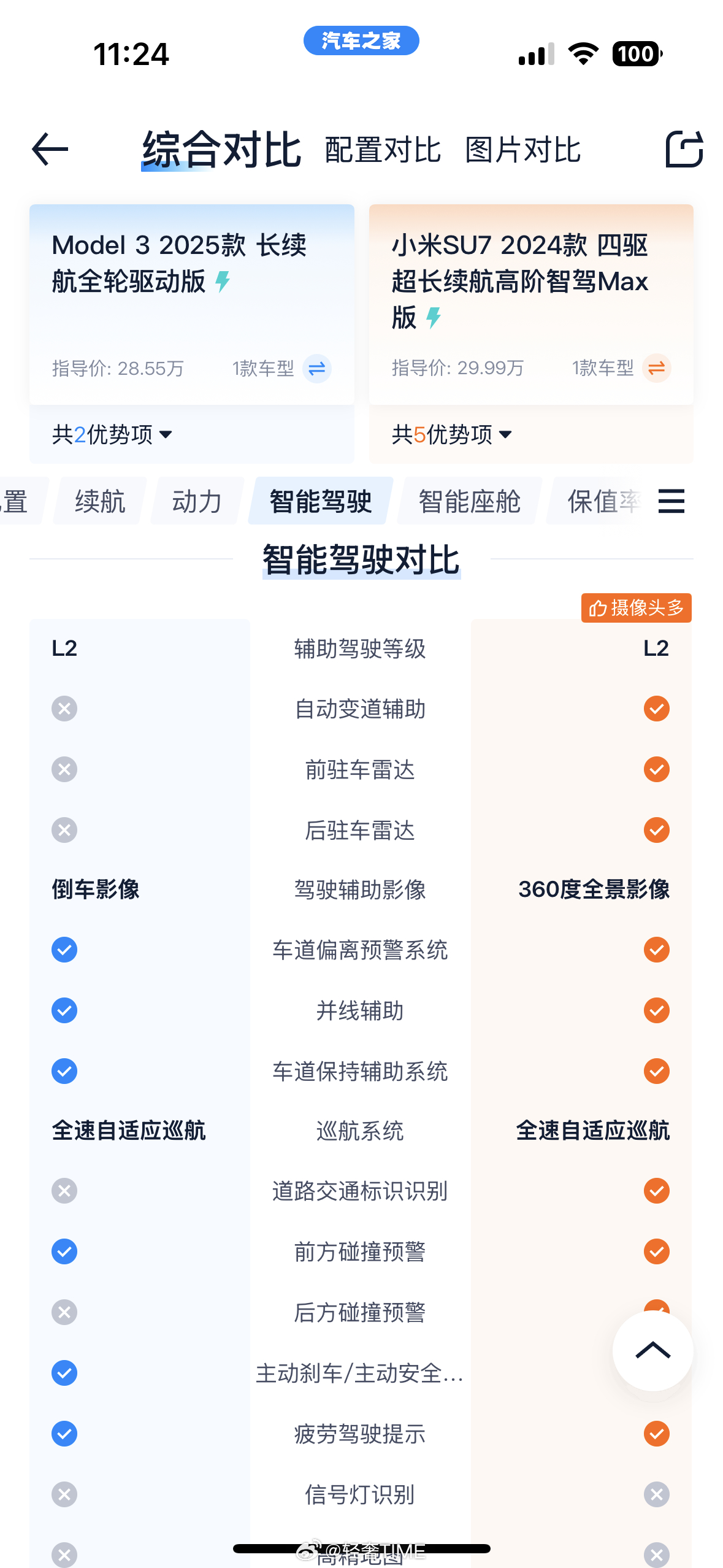Switch to the 配置对比 tab
The height and width of the screenshot is (1568, 723).
click(383, 150)
